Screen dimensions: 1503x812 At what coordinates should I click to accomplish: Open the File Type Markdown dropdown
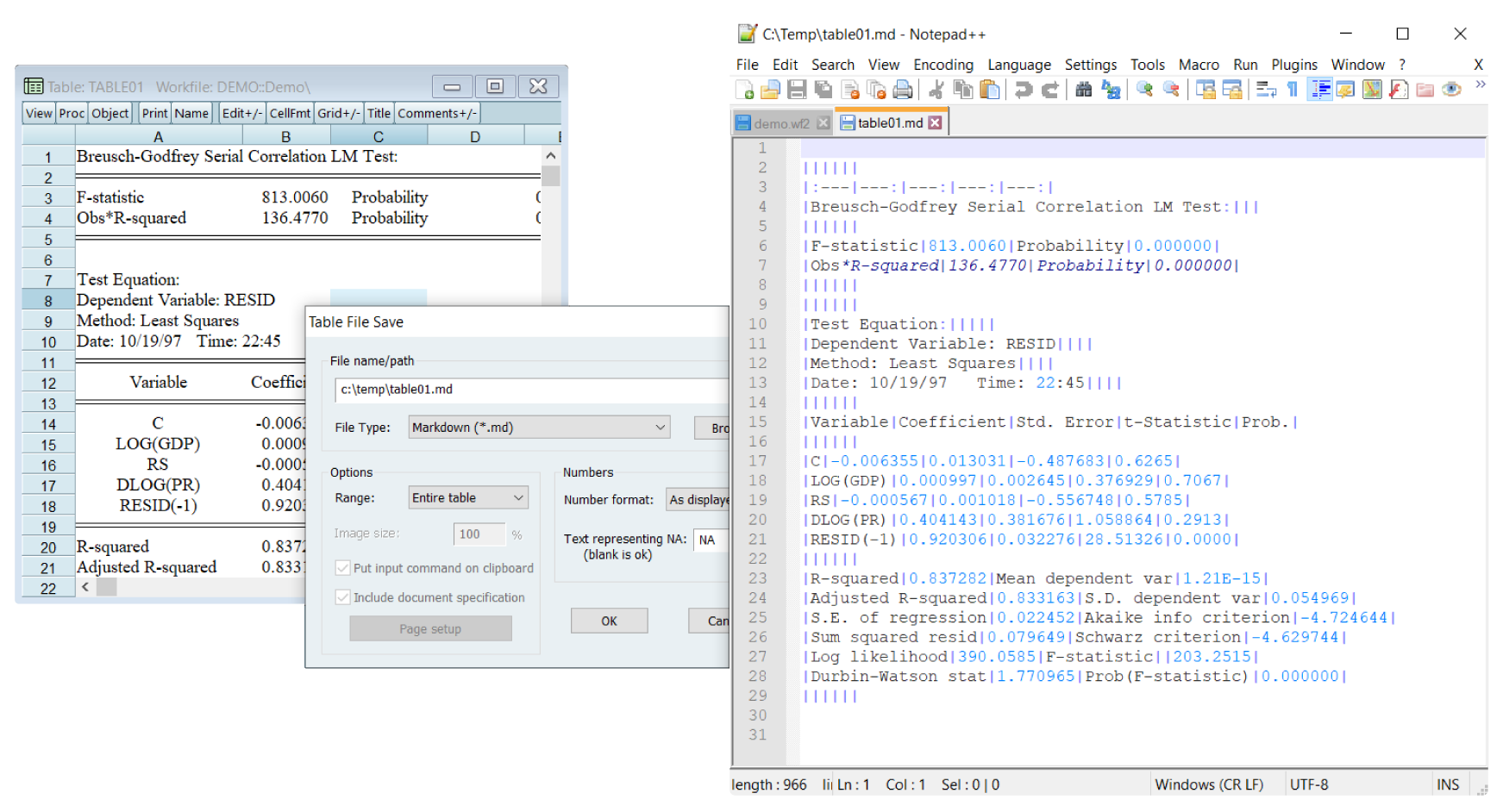point(539,428)
